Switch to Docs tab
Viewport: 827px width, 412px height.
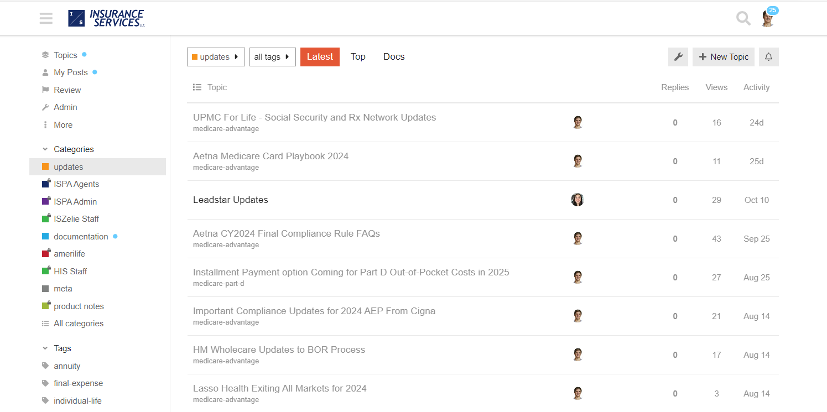[x=394, y=57]
